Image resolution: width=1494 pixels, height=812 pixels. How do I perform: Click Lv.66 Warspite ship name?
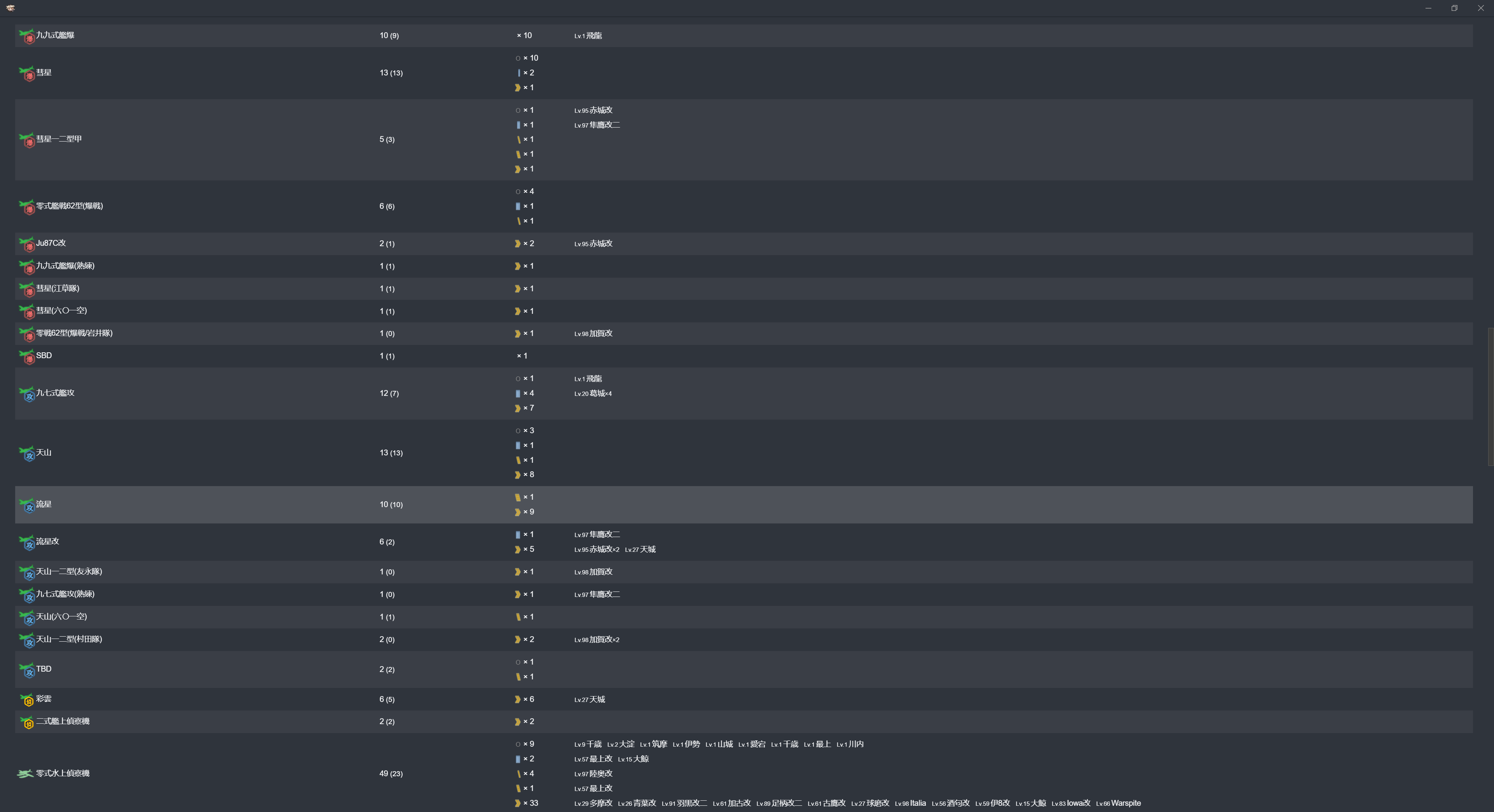click(1118, 803)
